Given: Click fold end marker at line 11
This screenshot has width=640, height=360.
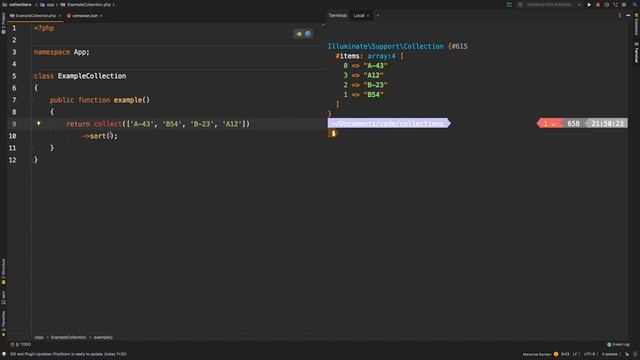Looking at the screenshot, I should (31, 148).
